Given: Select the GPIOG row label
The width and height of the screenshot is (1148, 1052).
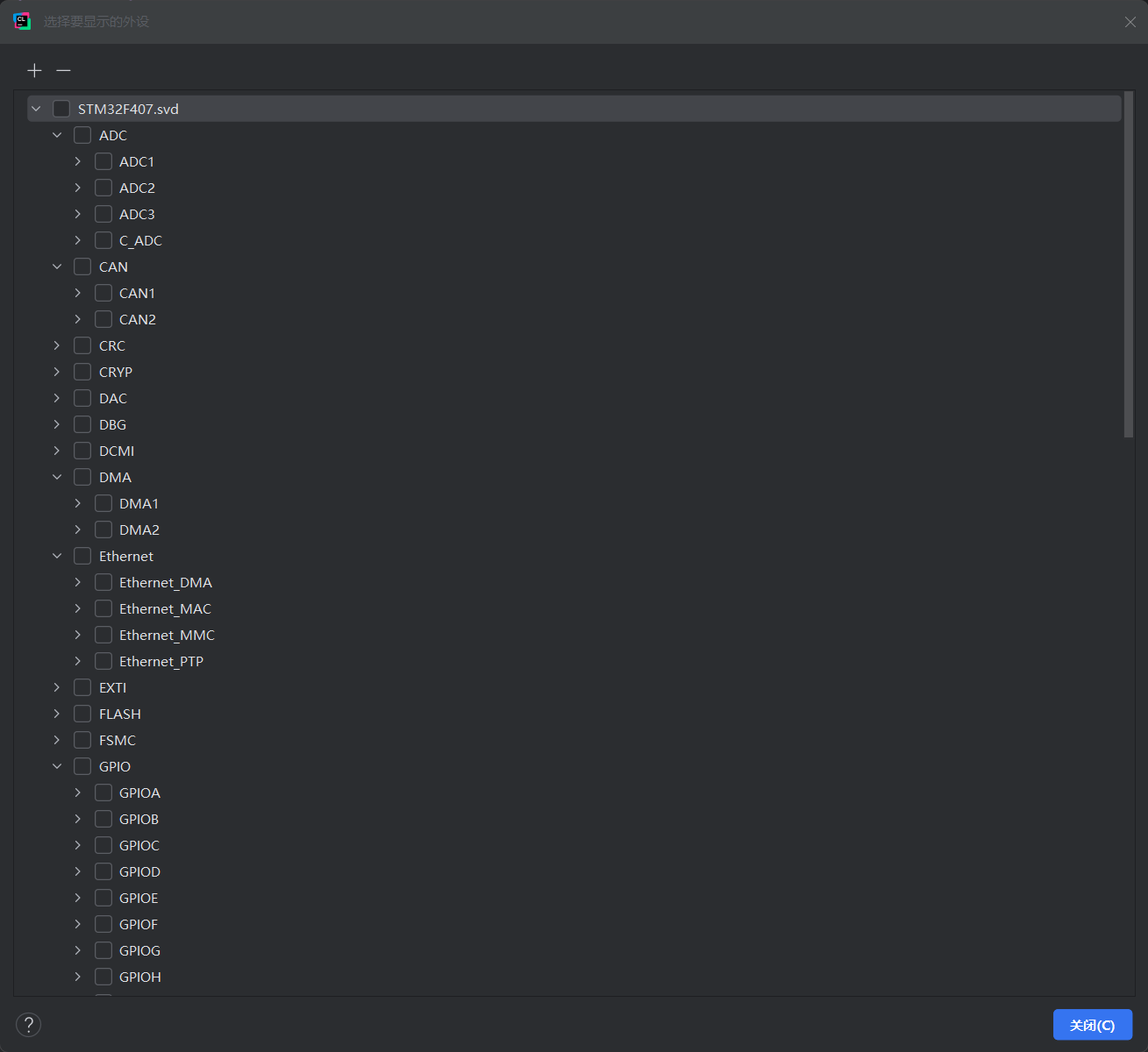Looking at the screenshot, I should [139, 950].
